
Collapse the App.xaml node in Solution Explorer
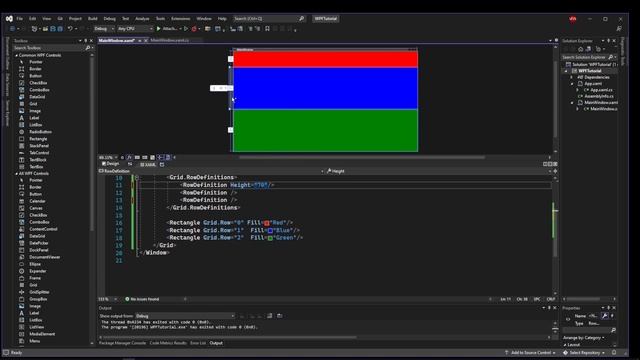pyautogui.click(x=572, y=83)
